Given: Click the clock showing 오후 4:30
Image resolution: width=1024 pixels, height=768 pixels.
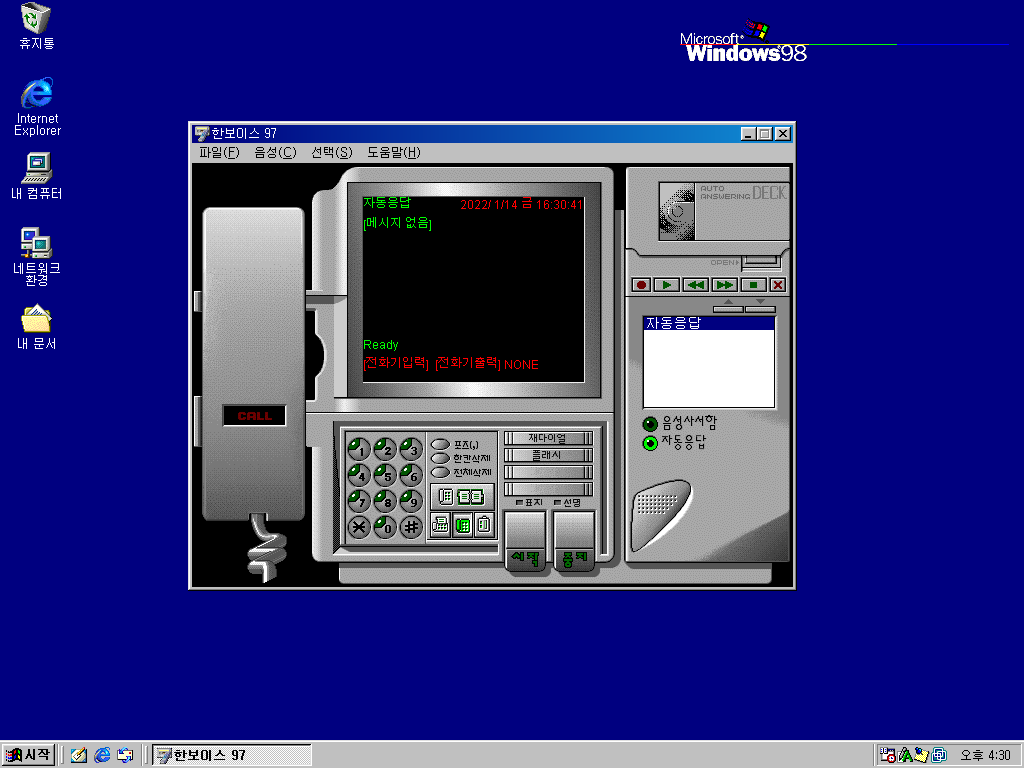Looking at the screenshot, I should [985, 756].
